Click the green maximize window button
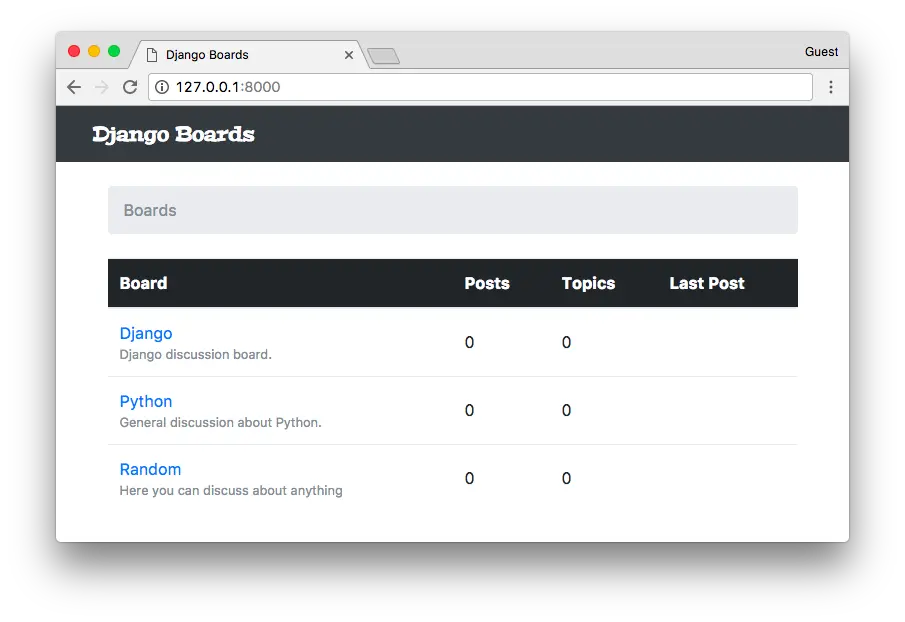Screen dimensions: 905x622 (x=114, y=51)
